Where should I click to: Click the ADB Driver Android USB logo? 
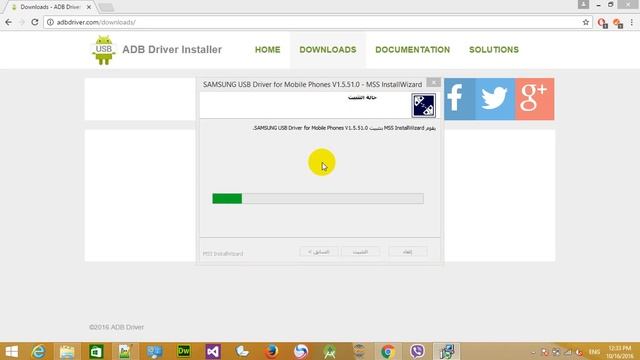[103, 50]
